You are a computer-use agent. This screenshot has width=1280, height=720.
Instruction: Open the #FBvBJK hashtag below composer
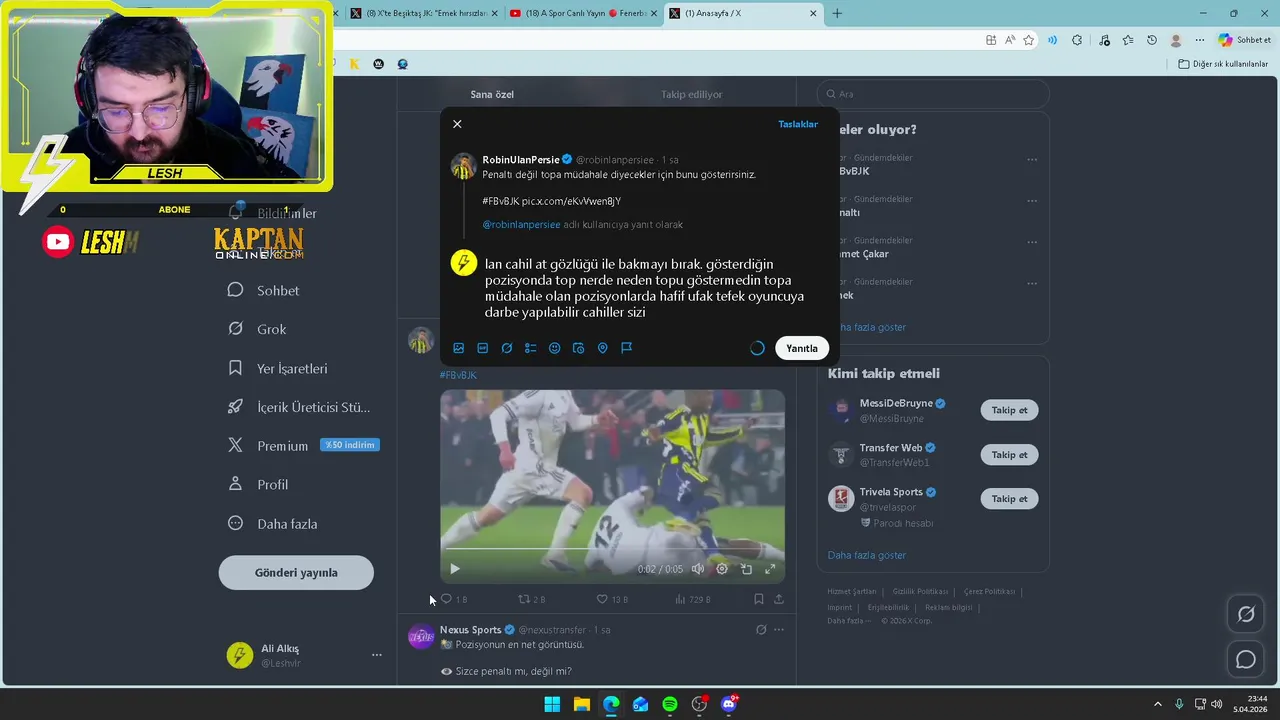(x=458, y=375)
